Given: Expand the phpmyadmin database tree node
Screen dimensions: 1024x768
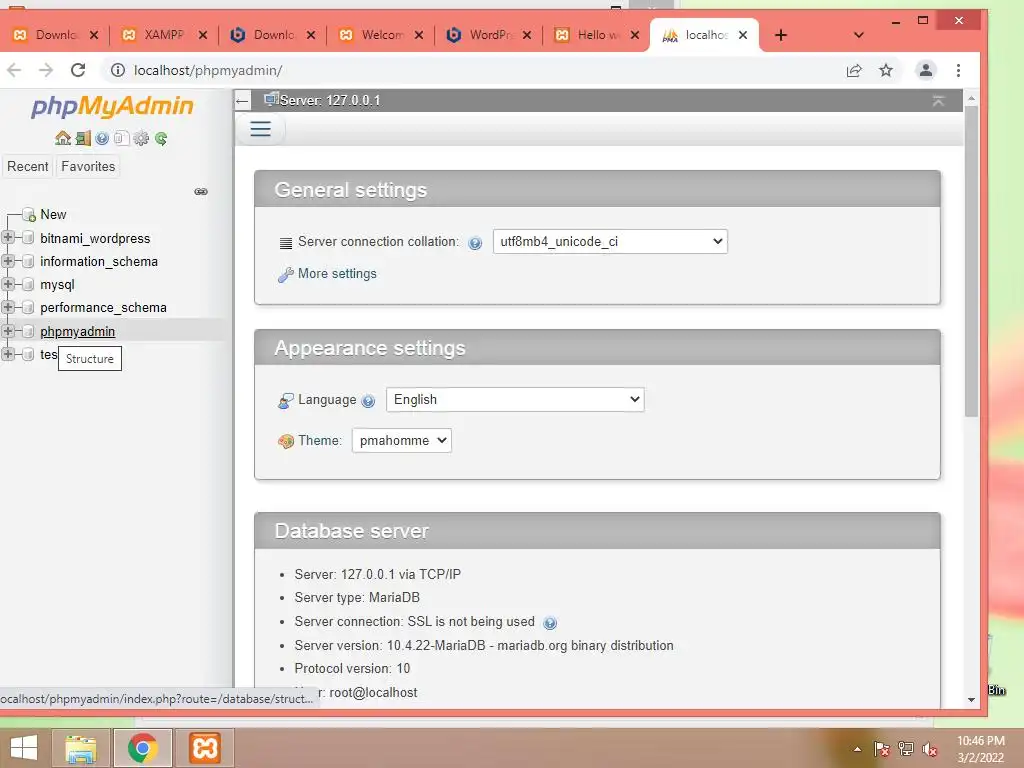Looking at the screenshot, I should (x=8, y=330).
